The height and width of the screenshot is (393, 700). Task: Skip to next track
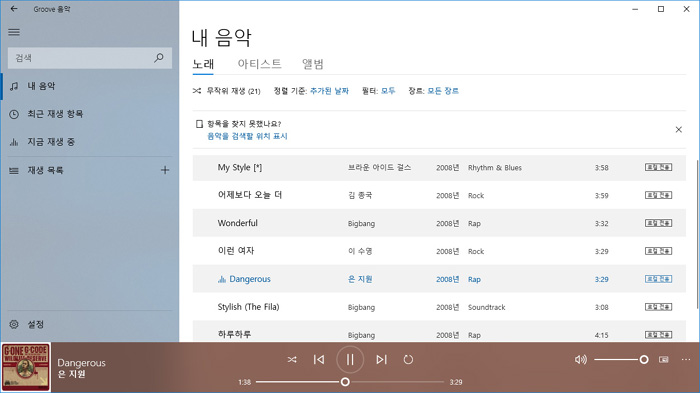click(x=381, y=360)
